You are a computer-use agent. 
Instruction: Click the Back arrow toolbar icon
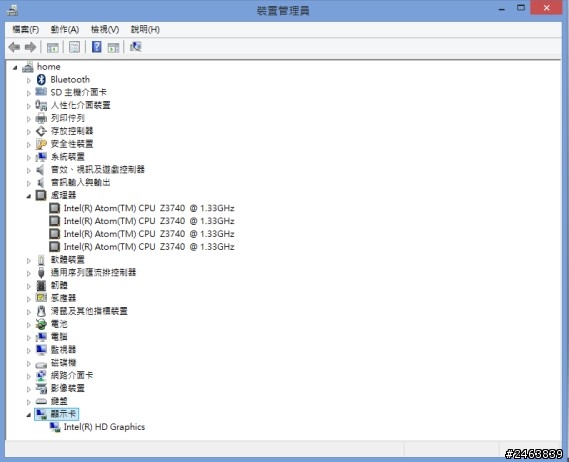[14, 47]
